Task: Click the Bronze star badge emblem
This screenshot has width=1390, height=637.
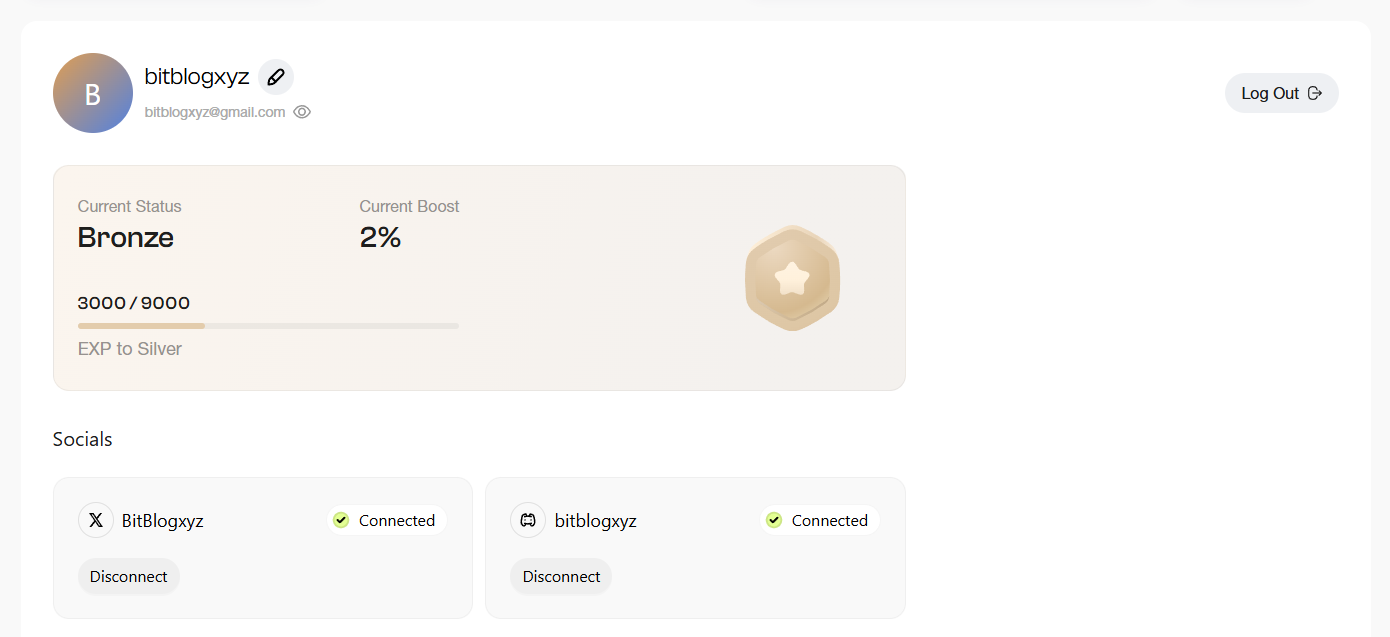Action: tap(792, 278)
